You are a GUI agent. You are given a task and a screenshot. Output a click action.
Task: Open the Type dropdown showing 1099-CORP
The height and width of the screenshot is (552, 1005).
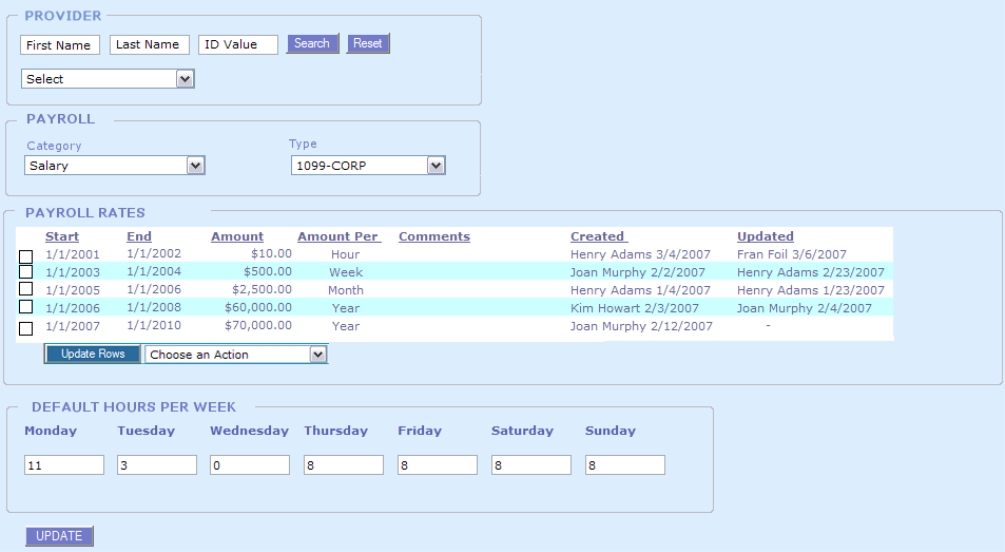pyautogui.click(x=367, y=166)
